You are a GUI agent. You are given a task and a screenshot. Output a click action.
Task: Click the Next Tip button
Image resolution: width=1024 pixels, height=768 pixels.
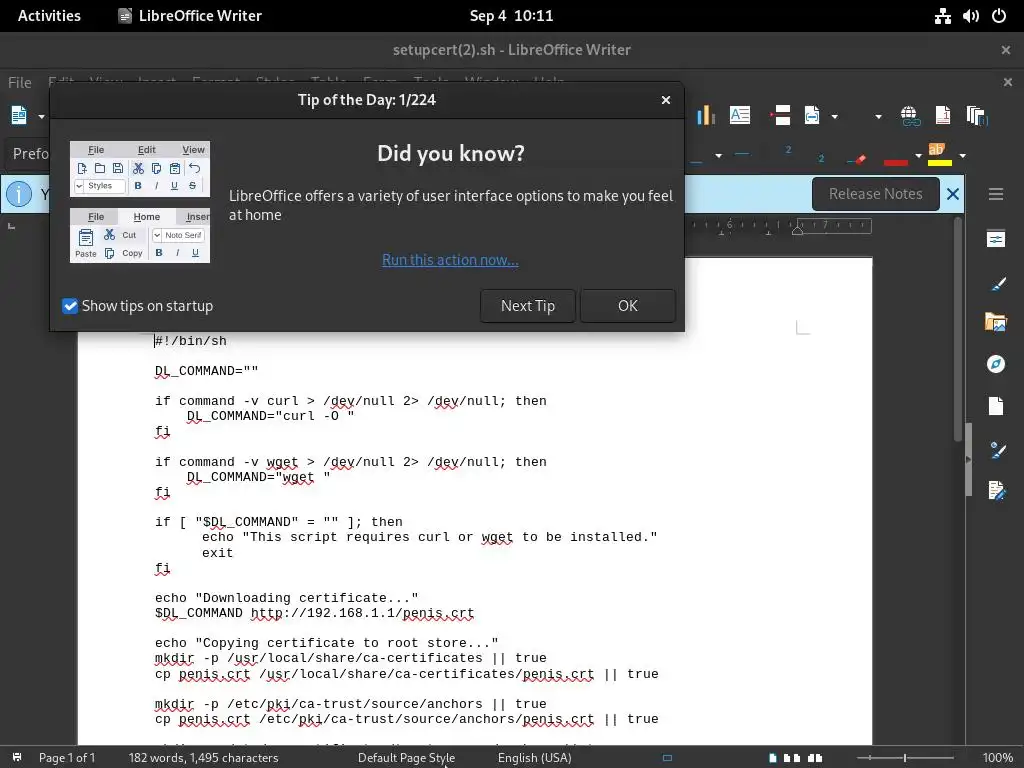point(528,306)
